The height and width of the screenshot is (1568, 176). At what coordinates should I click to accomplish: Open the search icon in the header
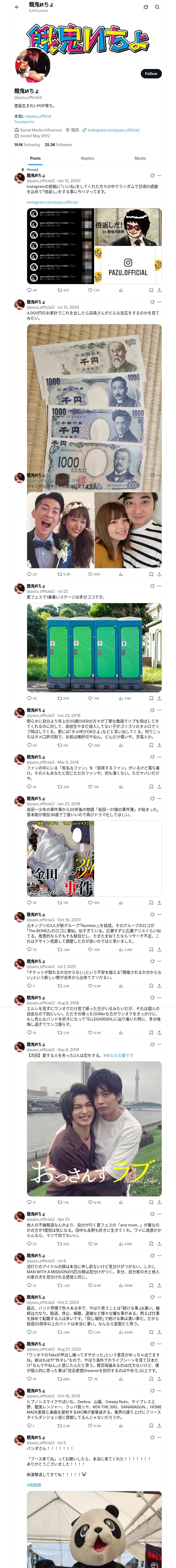point(157,7)
